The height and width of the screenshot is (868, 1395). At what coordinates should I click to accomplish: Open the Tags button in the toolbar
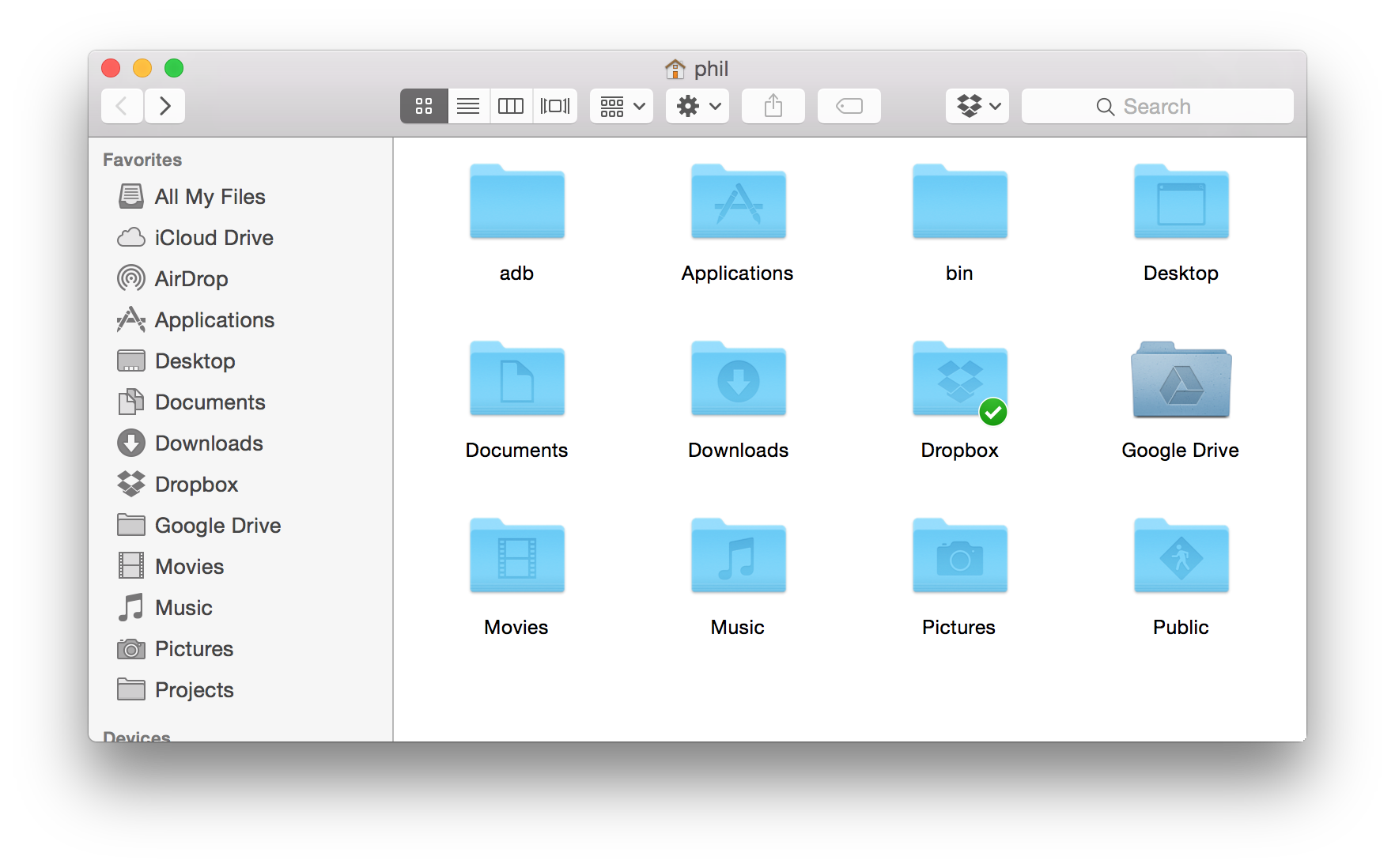[x=849, y=105]
